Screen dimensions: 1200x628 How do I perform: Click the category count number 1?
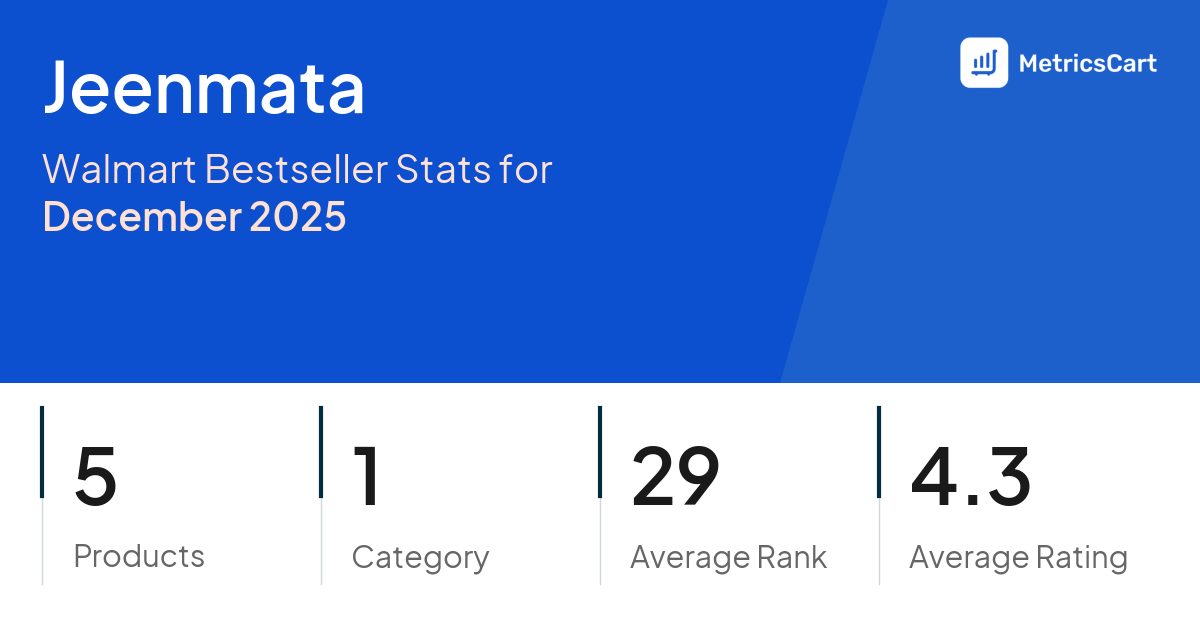click(367, 477)
